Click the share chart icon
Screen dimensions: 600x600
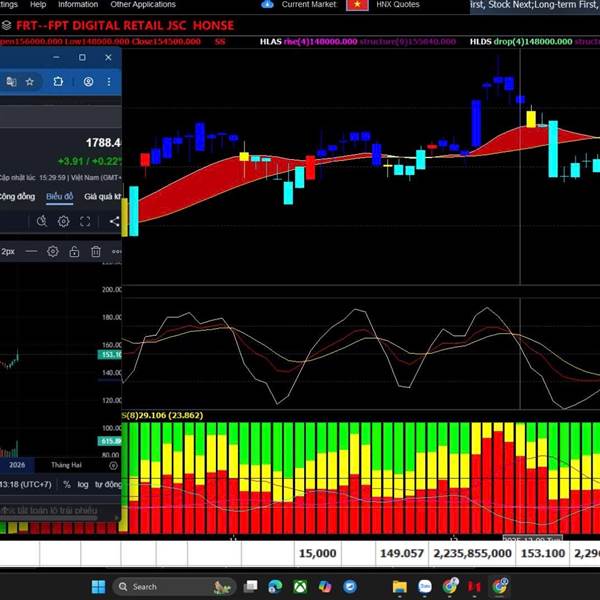tap(113, 221)
